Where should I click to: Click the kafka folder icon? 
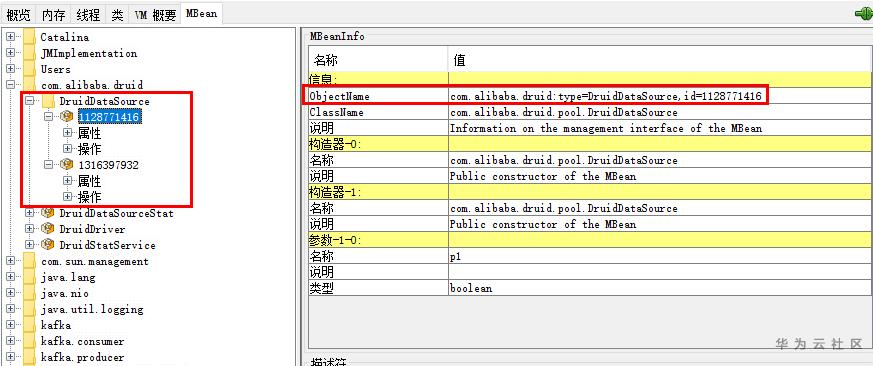pos(30,325)
